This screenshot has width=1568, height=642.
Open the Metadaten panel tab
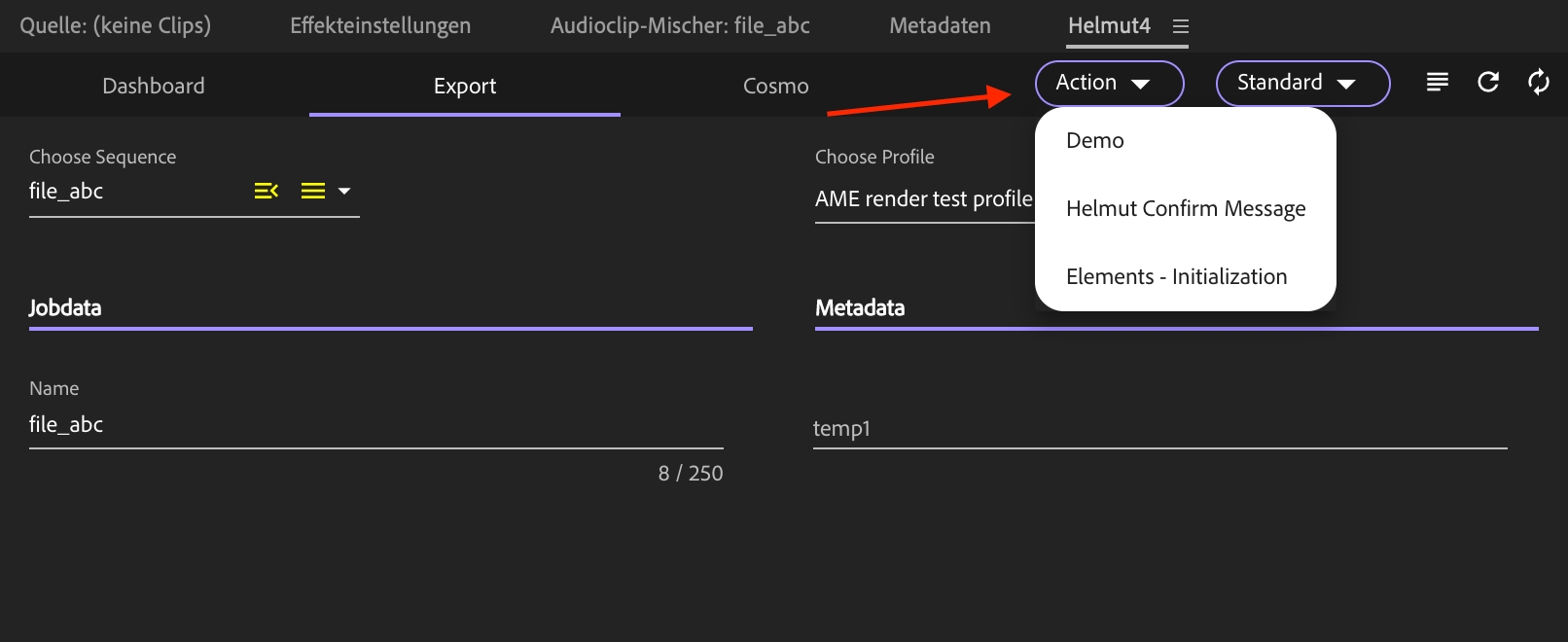[x=940, y=26]
